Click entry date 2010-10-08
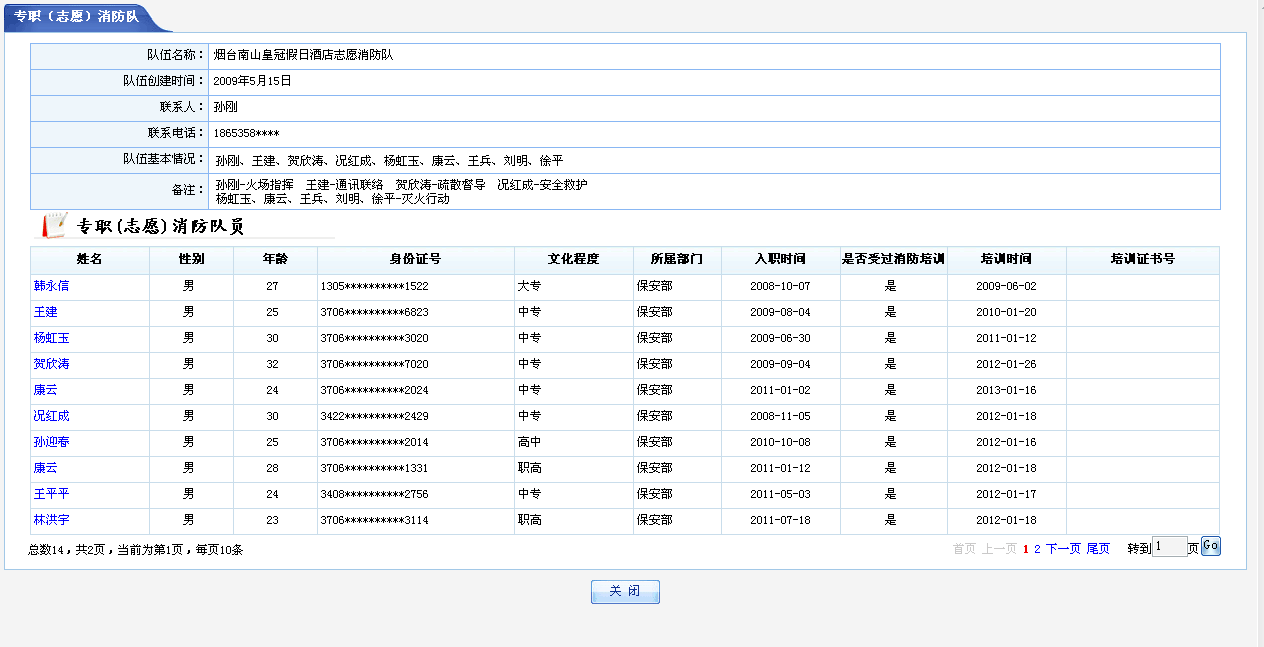 (781, 442)
